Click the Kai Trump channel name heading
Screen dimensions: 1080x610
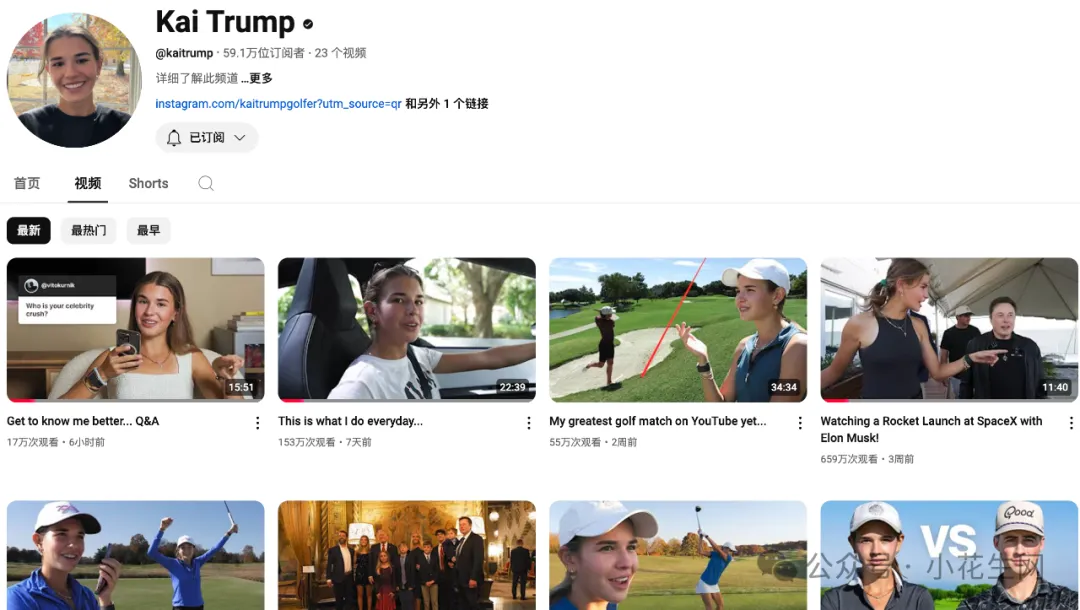pyautogui.click(x=225, y=22)
